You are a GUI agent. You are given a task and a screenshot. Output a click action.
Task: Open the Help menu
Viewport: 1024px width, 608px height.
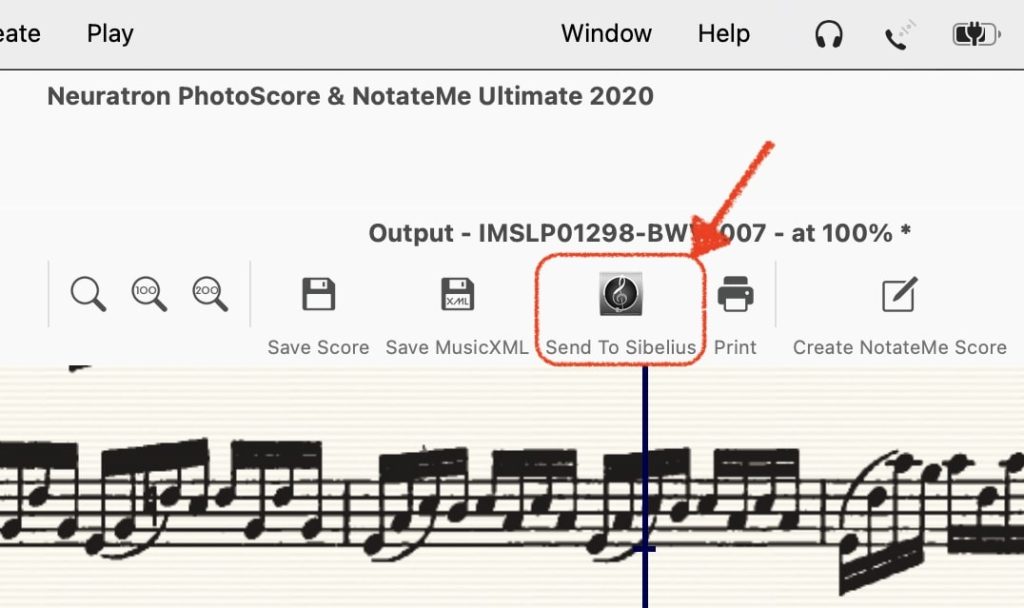(x=723, y=33)
